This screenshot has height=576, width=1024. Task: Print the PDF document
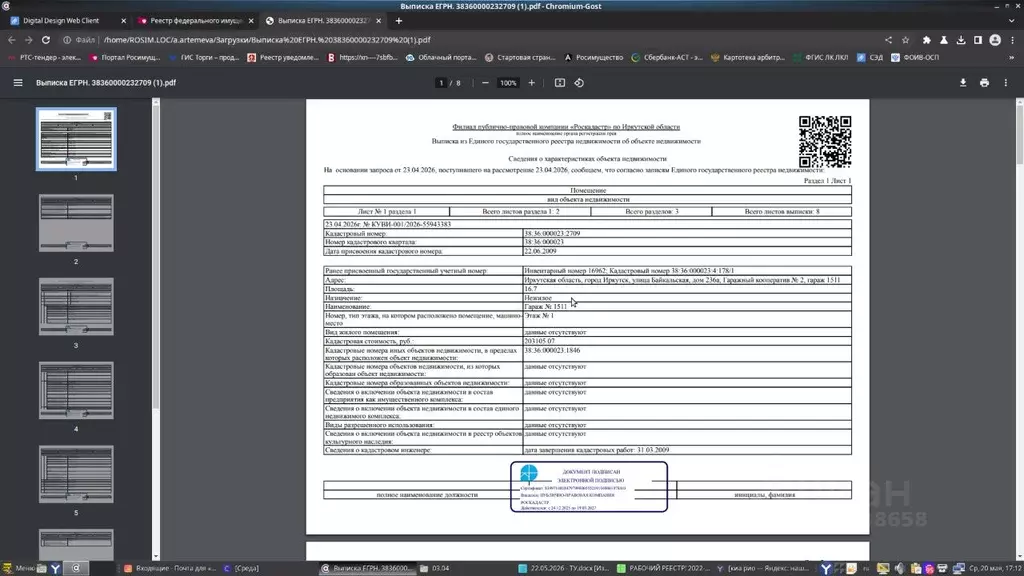click(x=984, y=83)
